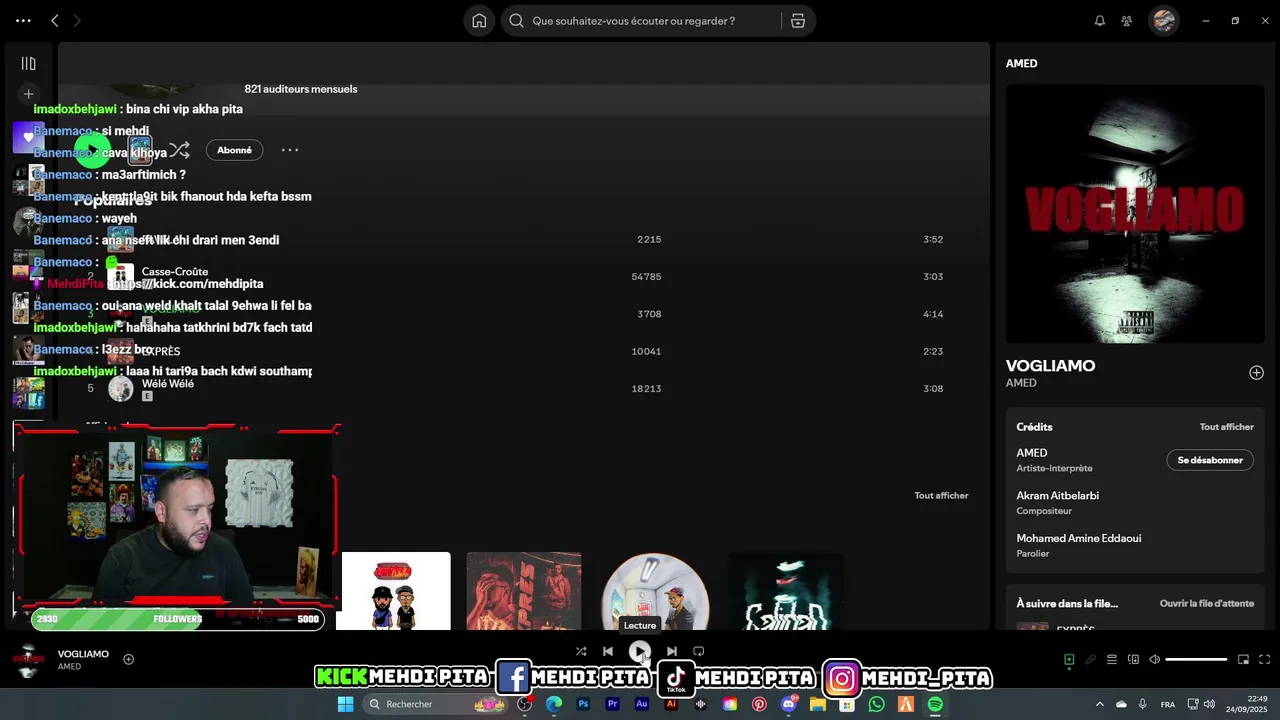Open artist more options ellipsis
Screen dimensions: 1280x720
tap(290, 150)
